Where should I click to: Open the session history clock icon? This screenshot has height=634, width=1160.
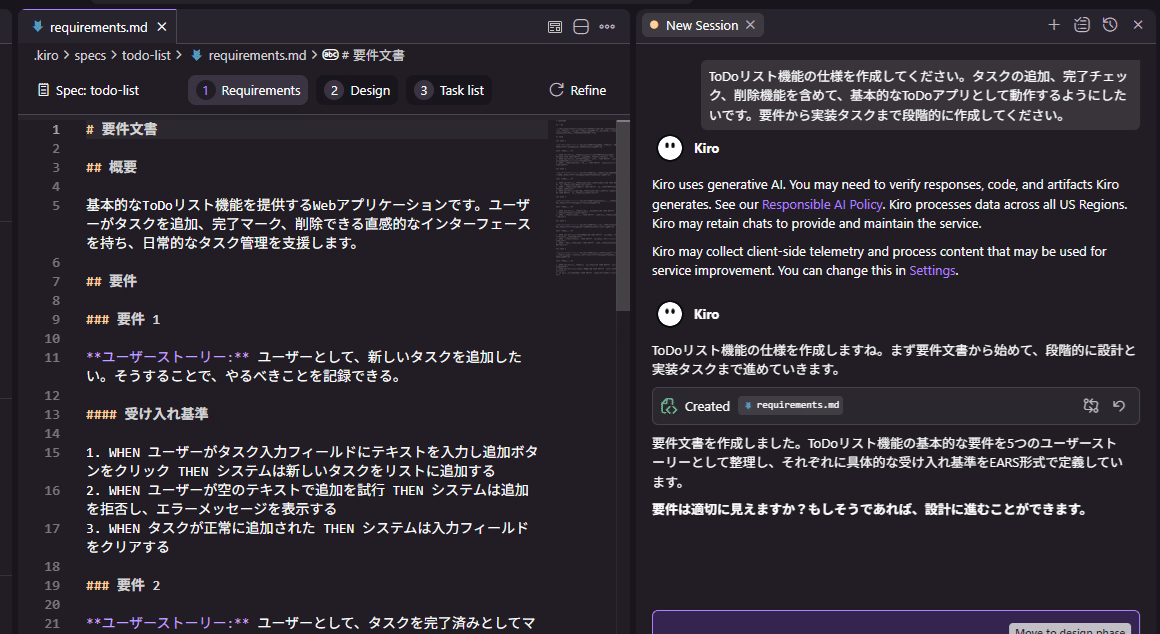pos(1109,23)
